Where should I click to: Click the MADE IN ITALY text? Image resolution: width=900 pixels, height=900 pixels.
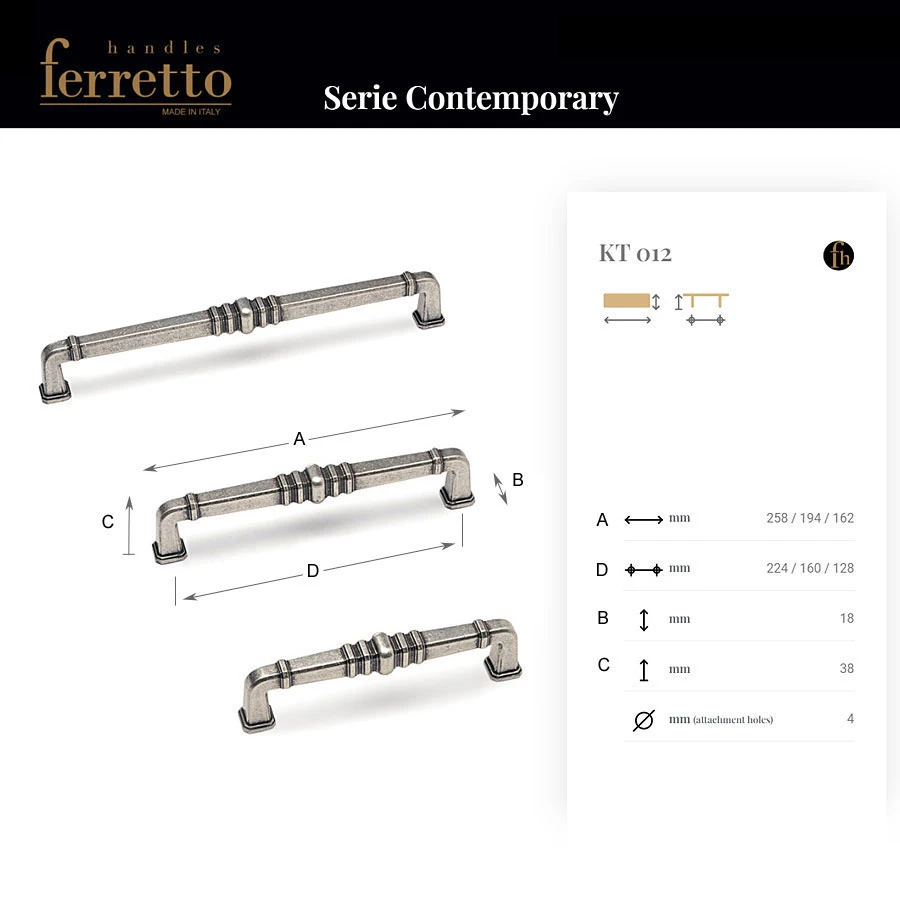191,112
